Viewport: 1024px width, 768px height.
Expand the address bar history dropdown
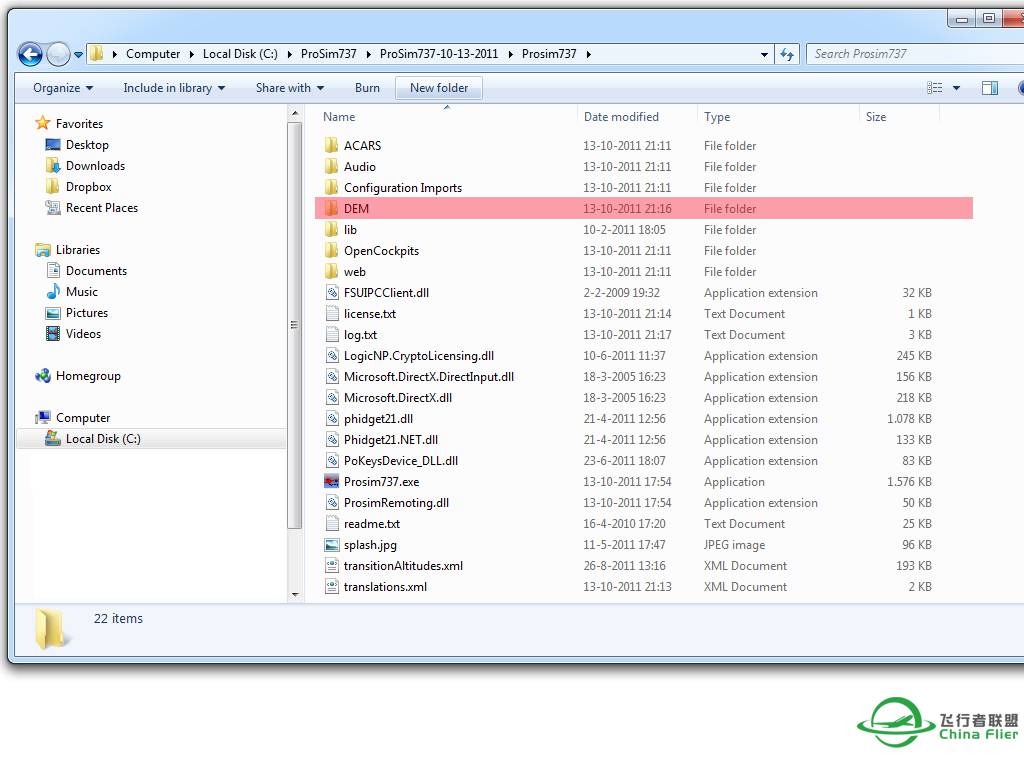coord(765,54)
